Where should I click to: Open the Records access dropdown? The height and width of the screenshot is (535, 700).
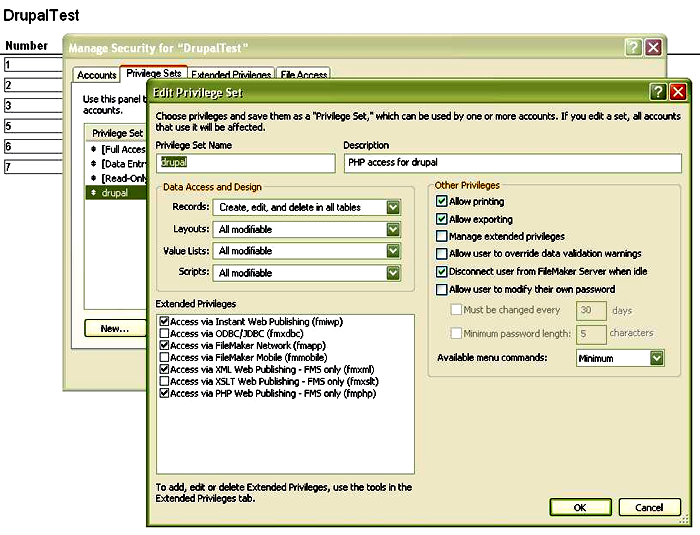click(x=393, y=208)
